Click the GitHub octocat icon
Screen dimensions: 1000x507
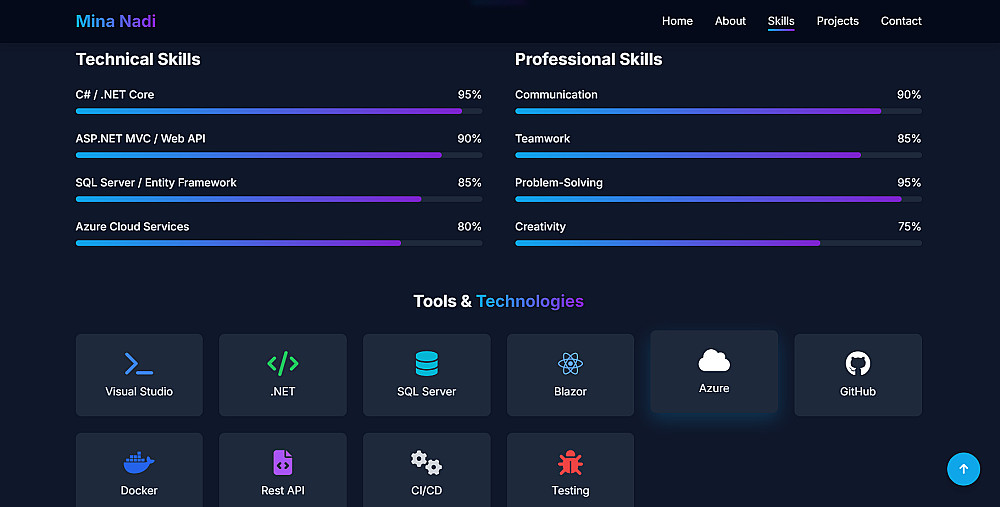click(x=858, y=364)
